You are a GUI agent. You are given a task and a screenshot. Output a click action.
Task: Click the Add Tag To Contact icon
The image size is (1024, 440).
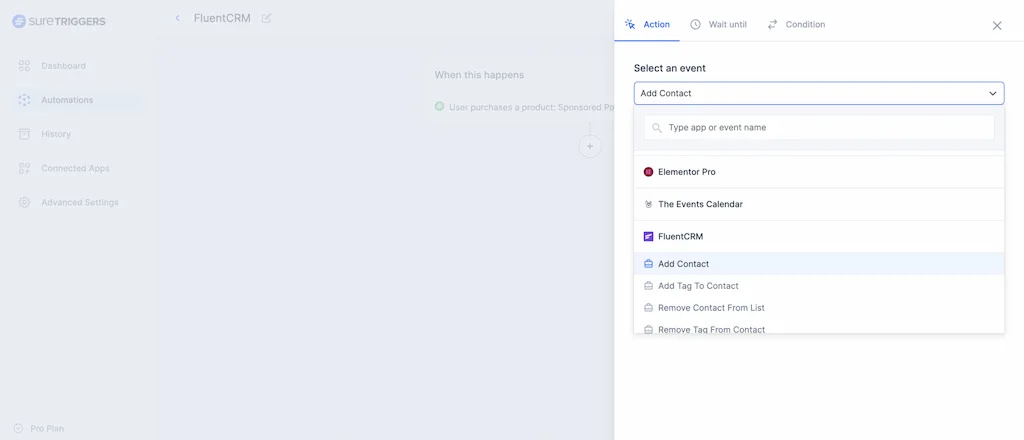tap(648, 286)
